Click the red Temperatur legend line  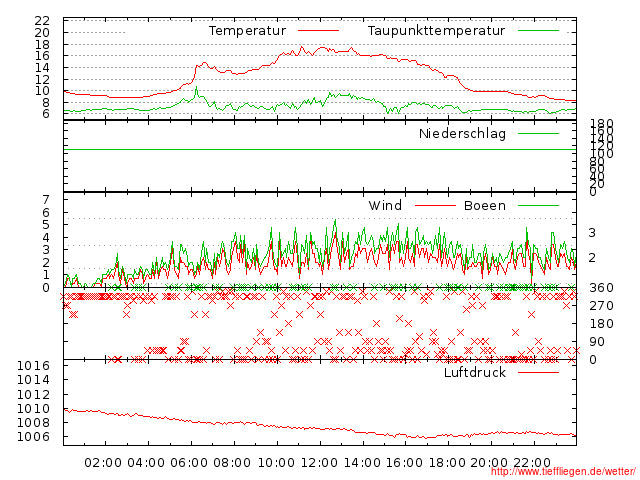(318, 31)
